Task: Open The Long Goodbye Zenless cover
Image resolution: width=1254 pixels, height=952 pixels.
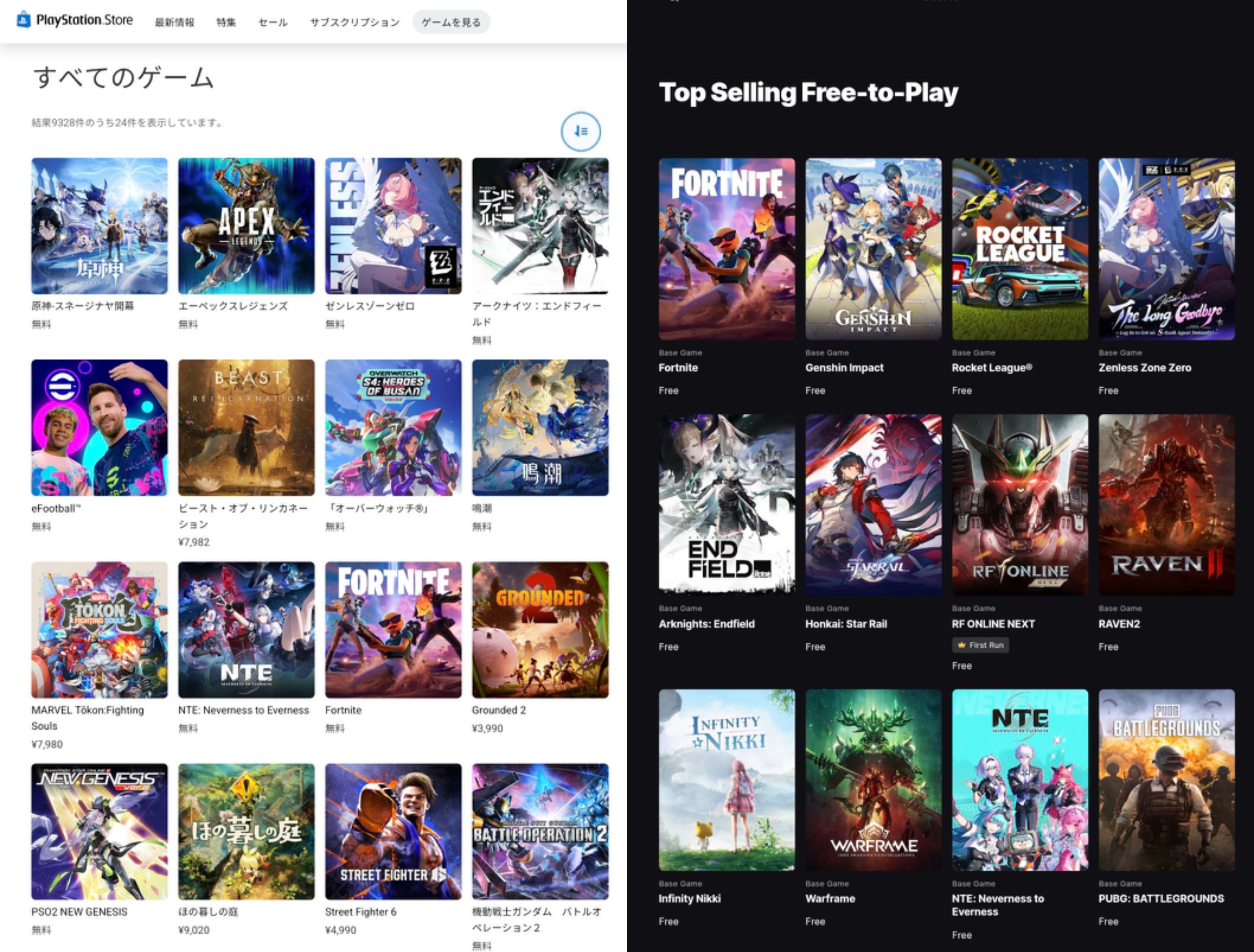Action: pos(1166,249)
